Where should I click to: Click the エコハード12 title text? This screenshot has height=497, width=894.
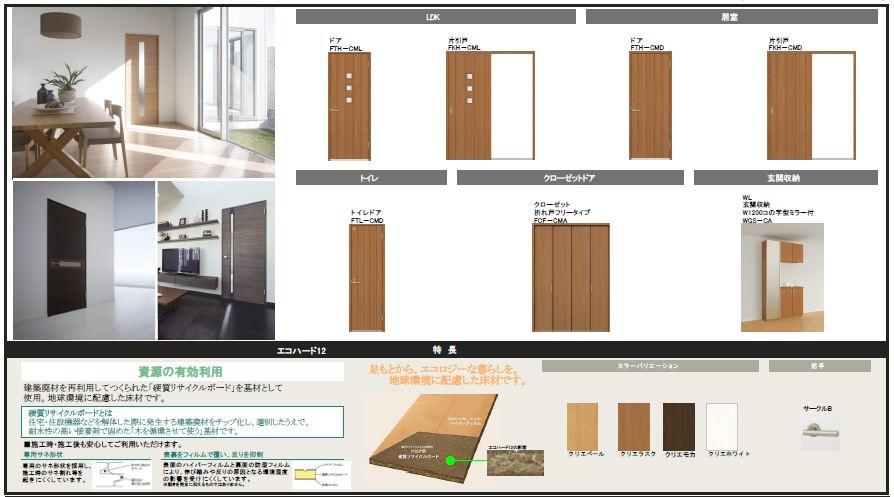pos(302,351)
